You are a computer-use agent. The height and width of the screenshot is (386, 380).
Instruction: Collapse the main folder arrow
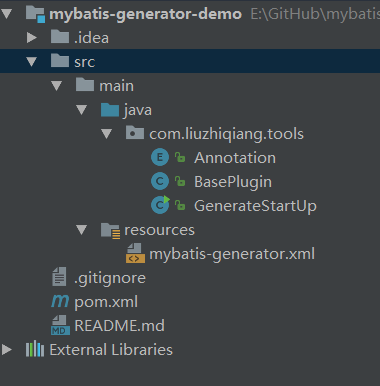pos(57,86)
